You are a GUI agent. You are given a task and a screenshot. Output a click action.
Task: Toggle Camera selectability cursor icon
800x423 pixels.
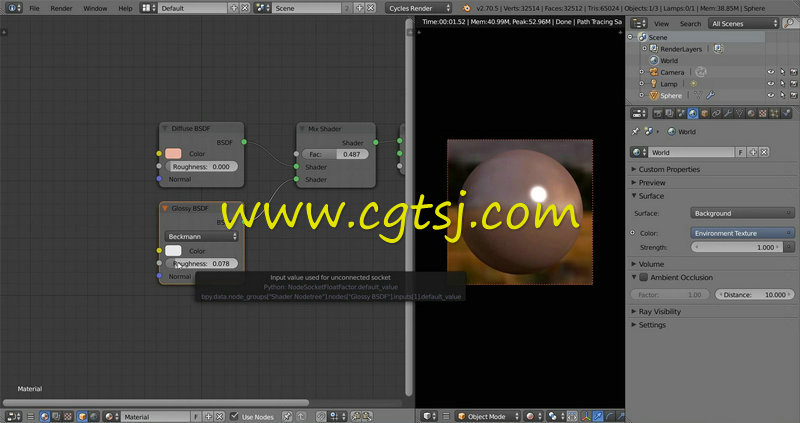pos(783,72)
